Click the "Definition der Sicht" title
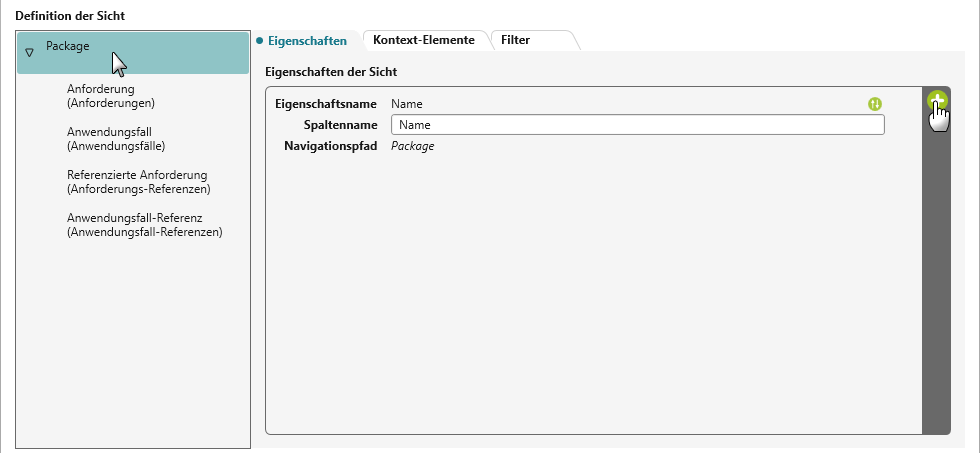Screen dimensions: 980x453 [x=71, y=16]
